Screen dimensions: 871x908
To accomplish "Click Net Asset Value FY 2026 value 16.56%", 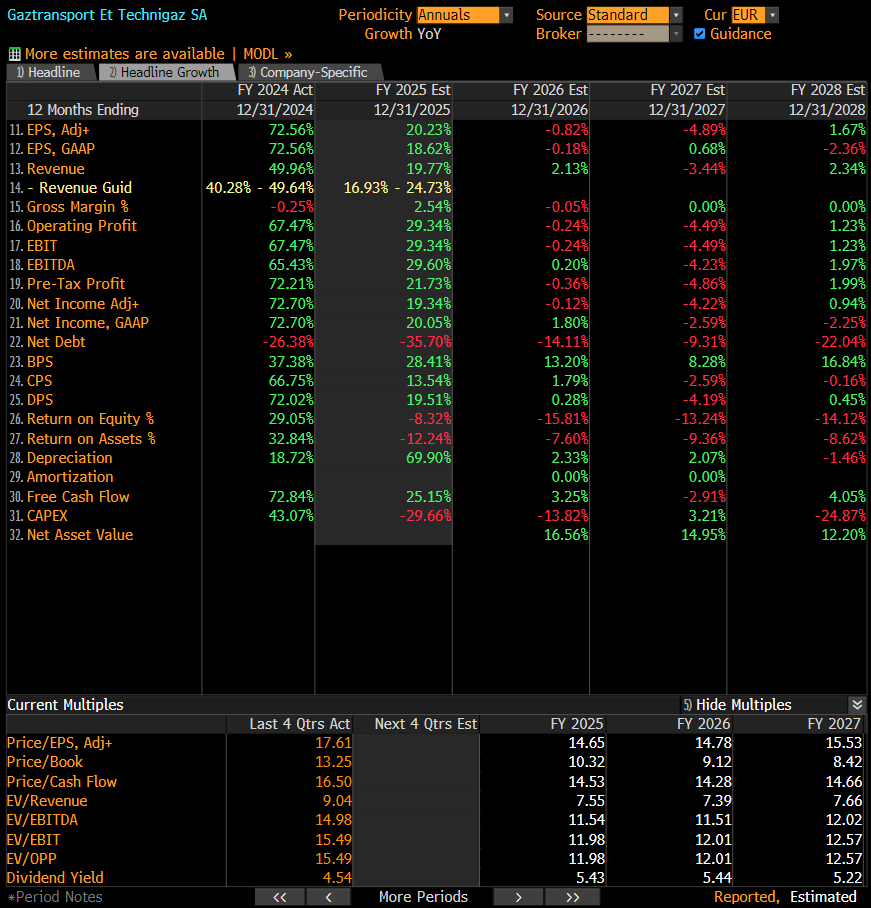I will [x=565, y=534].
